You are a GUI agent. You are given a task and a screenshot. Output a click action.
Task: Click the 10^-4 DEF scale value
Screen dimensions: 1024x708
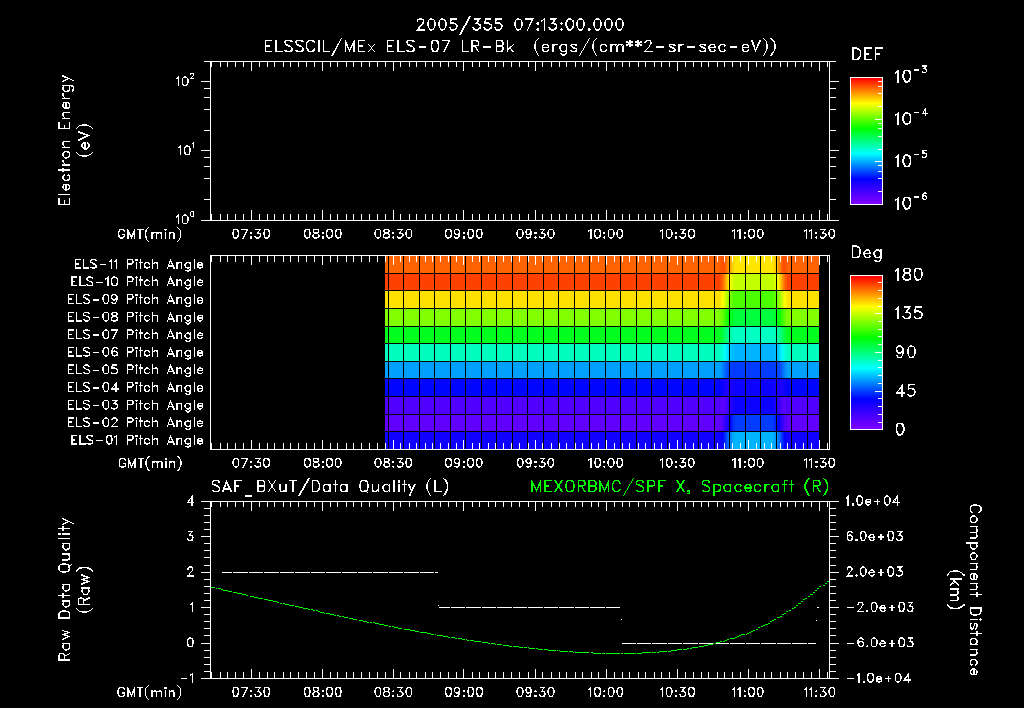(910, 118)
